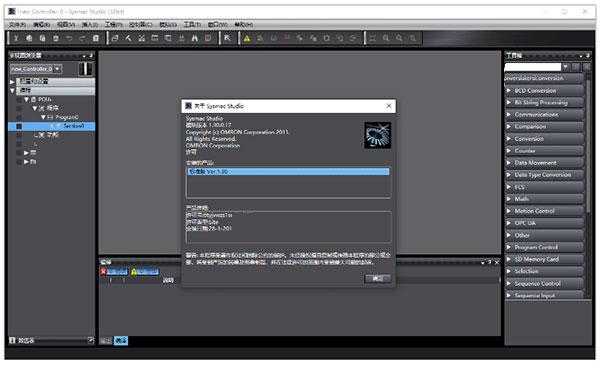600x365 pixels.
Task: Click the red error filter icon in build pane
Action: click(103, 272)
